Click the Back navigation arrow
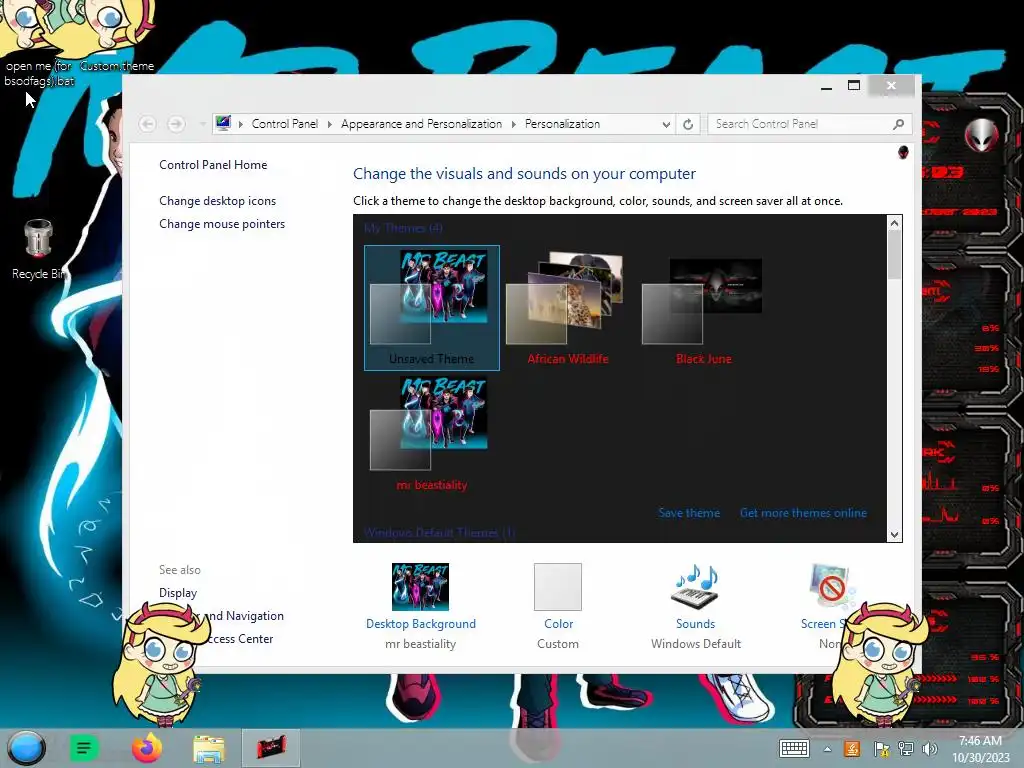This screenshot has width=1024, height=768. tap(148, 123)
